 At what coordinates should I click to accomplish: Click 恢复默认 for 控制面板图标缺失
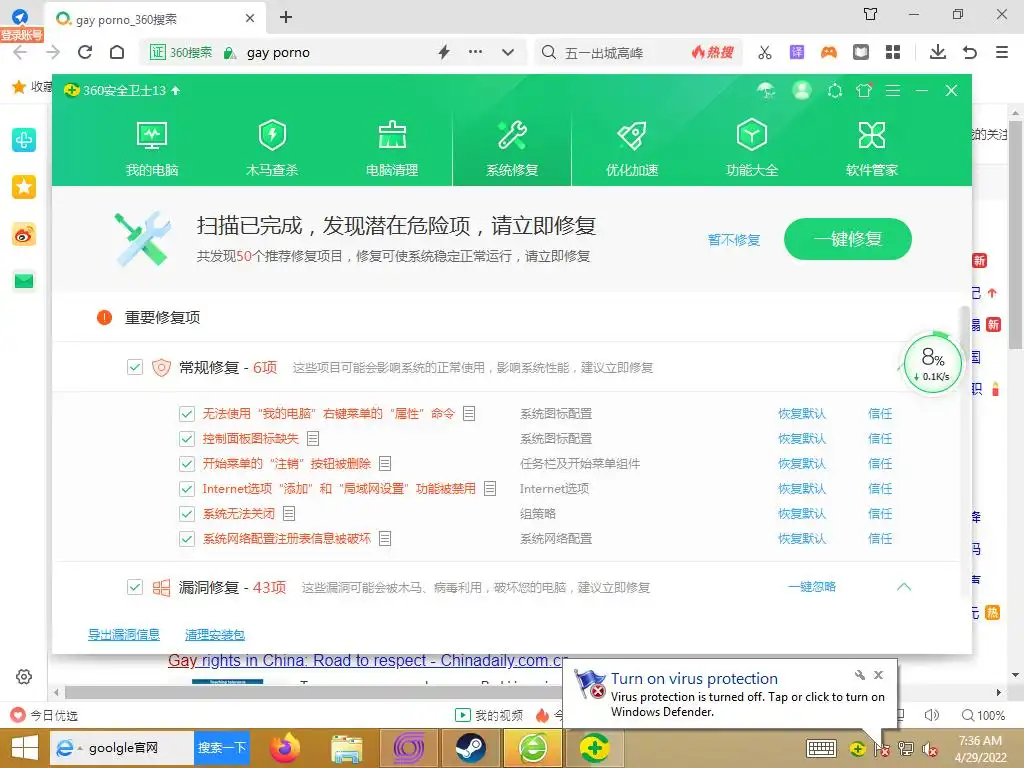(x=802, y=438)
